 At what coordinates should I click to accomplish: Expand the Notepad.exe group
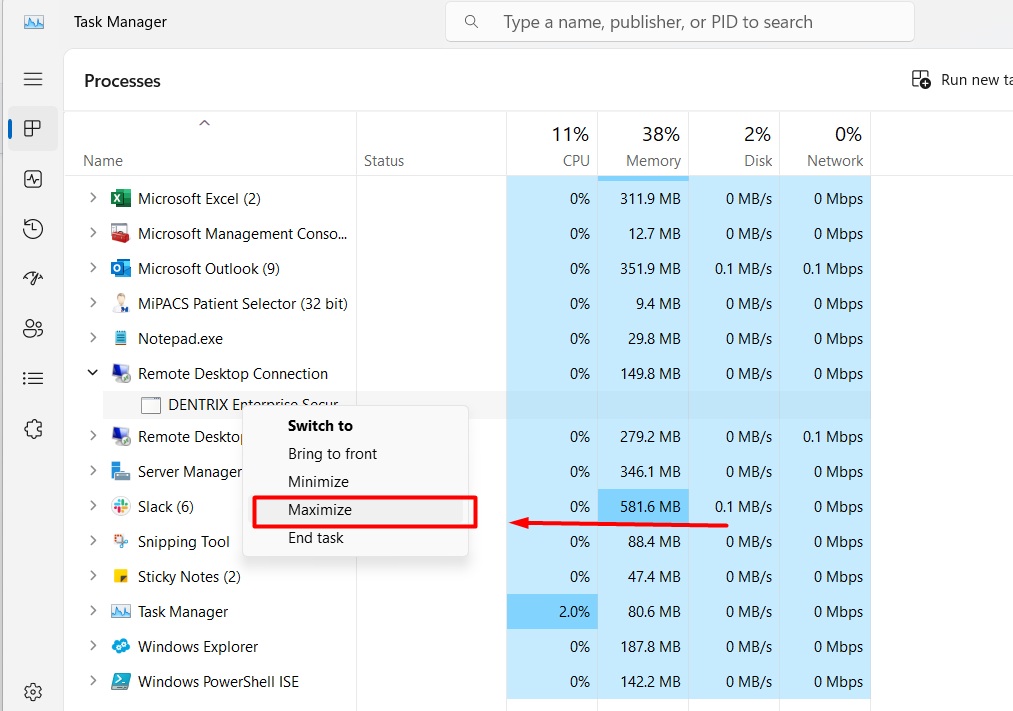[x=93, y=337]
